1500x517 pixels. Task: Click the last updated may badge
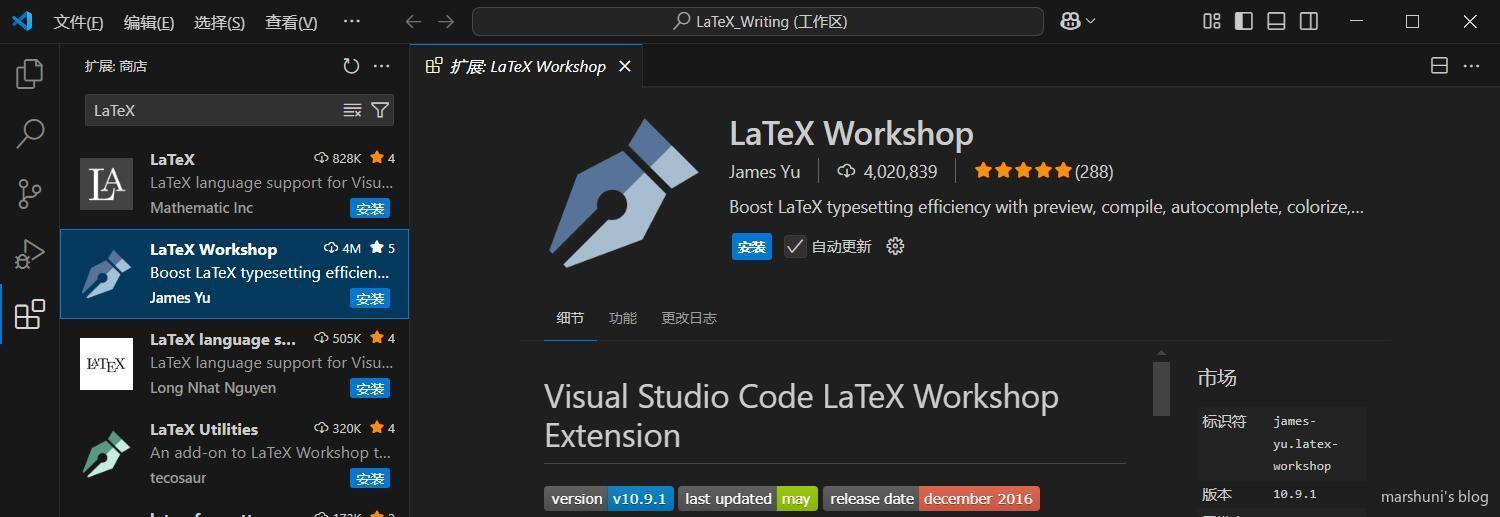(748, 499)
